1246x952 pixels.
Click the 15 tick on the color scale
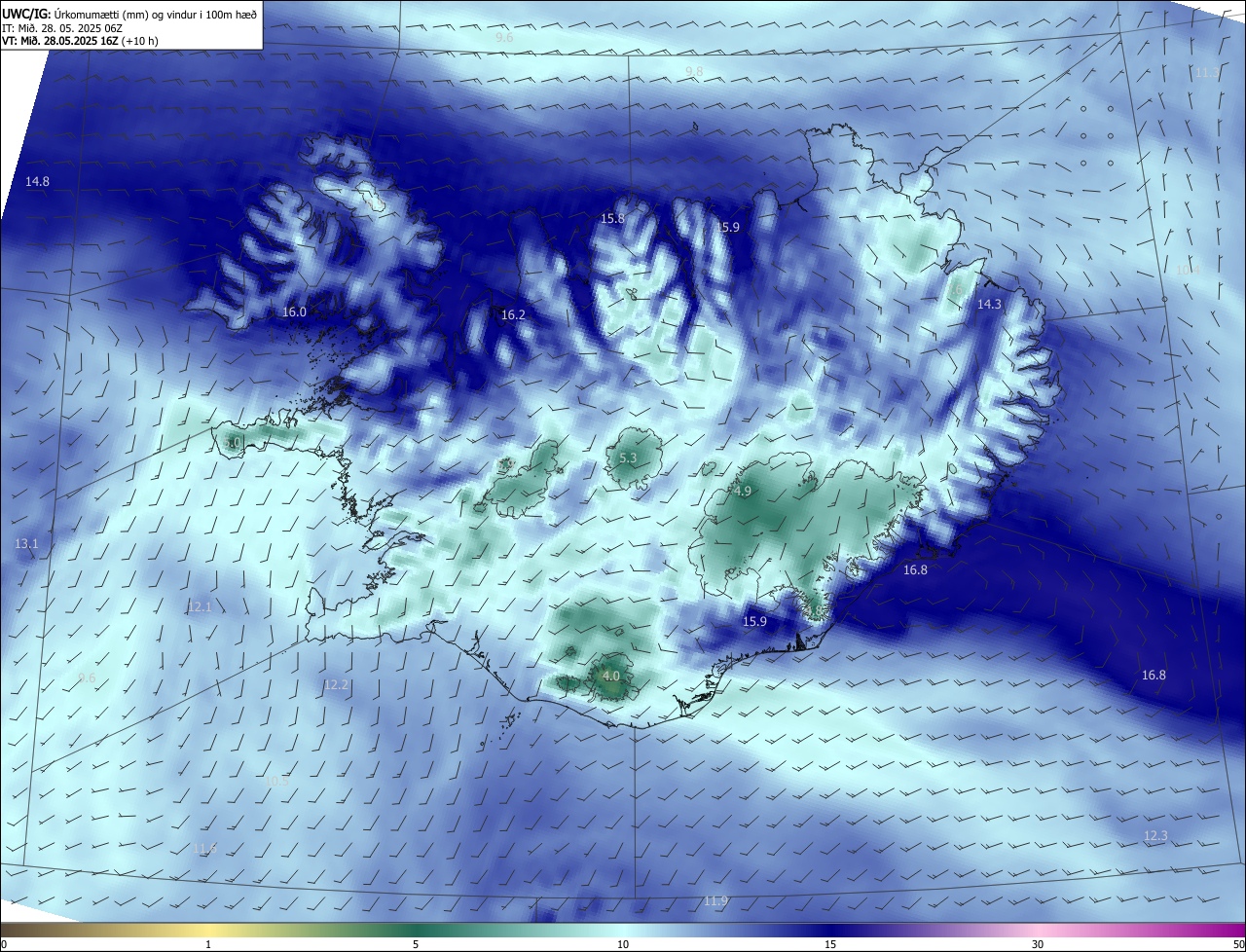pyautogui.click(x=830, y=945)
